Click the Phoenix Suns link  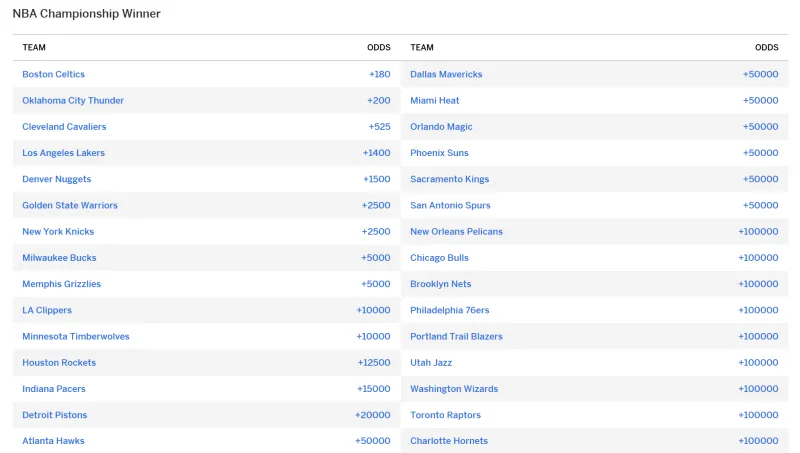pos(439,153)
